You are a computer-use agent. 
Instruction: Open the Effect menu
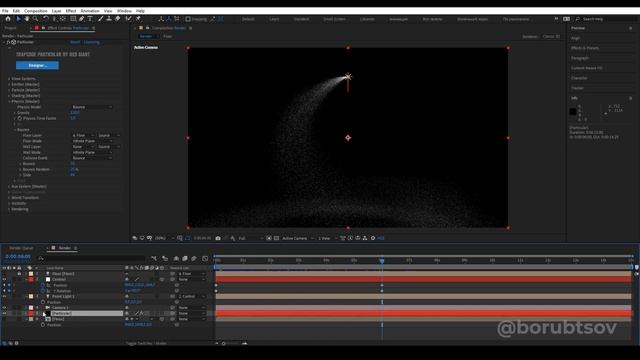pos(71,11)
